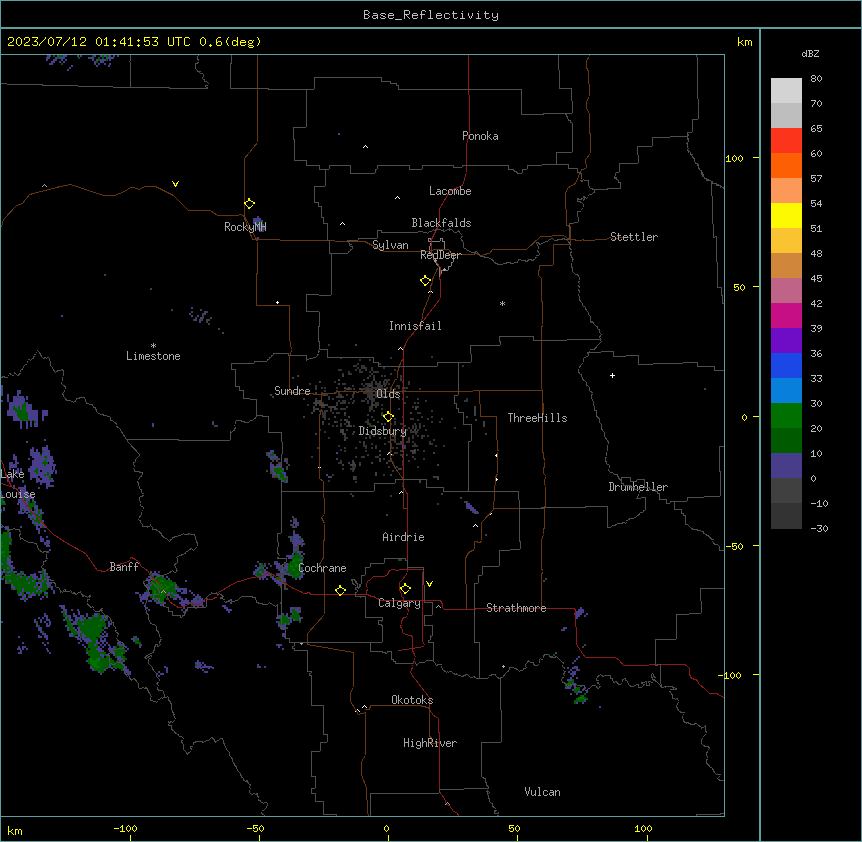
Task: Click the Olds city label
Action: click(388, 394)
